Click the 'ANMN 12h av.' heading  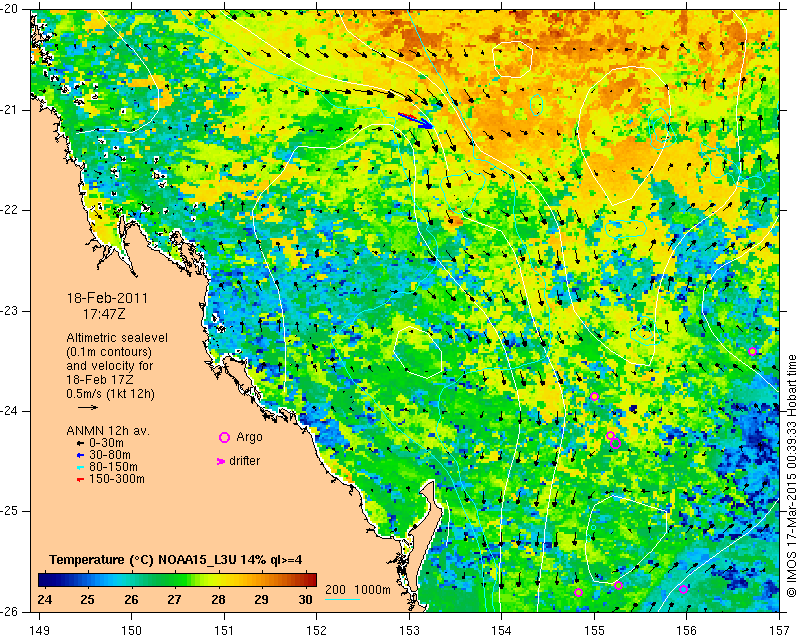[x=108, y=431]
